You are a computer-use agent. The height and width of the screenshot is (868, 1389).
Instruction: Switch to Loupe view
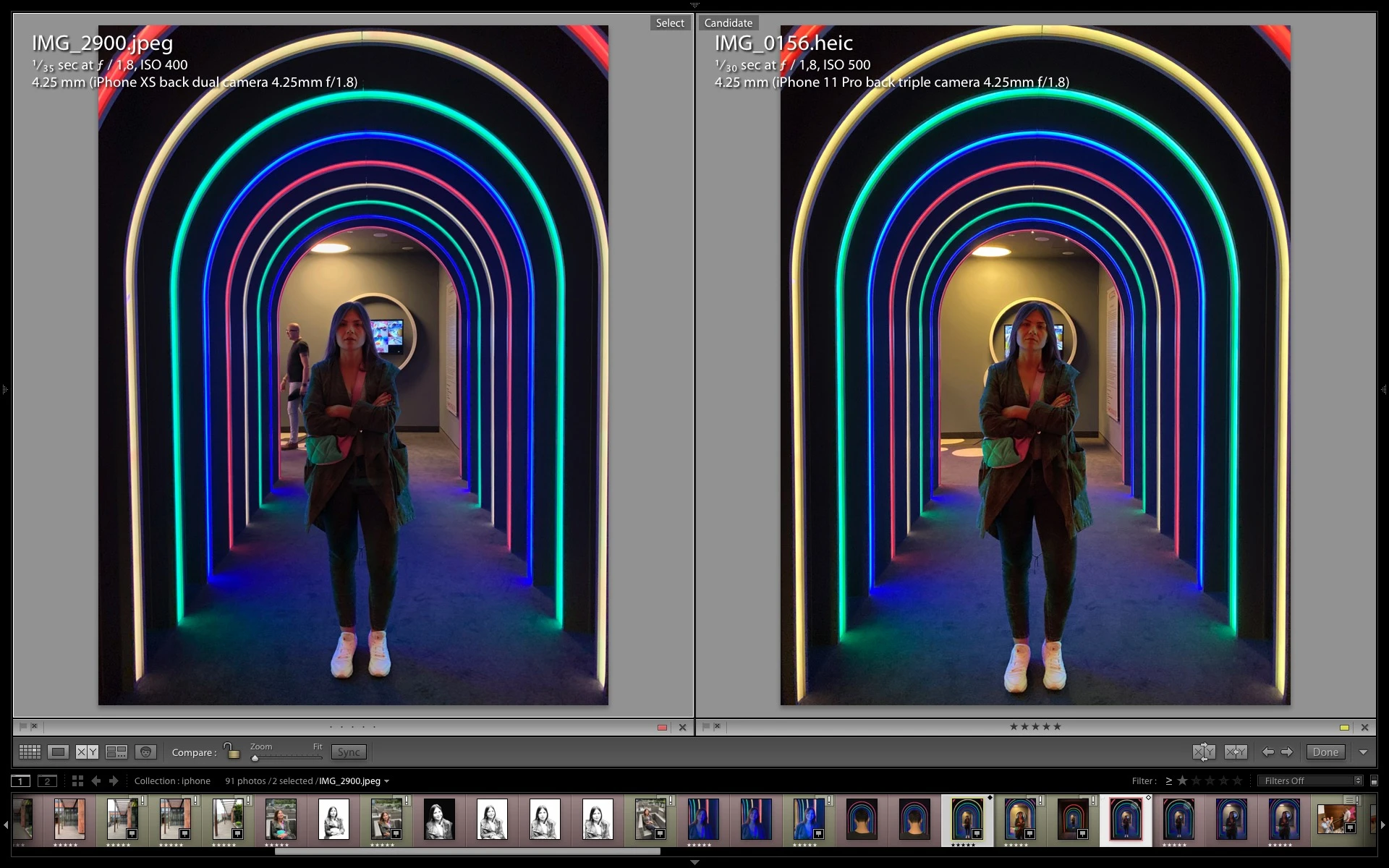(x=59, y=752)
